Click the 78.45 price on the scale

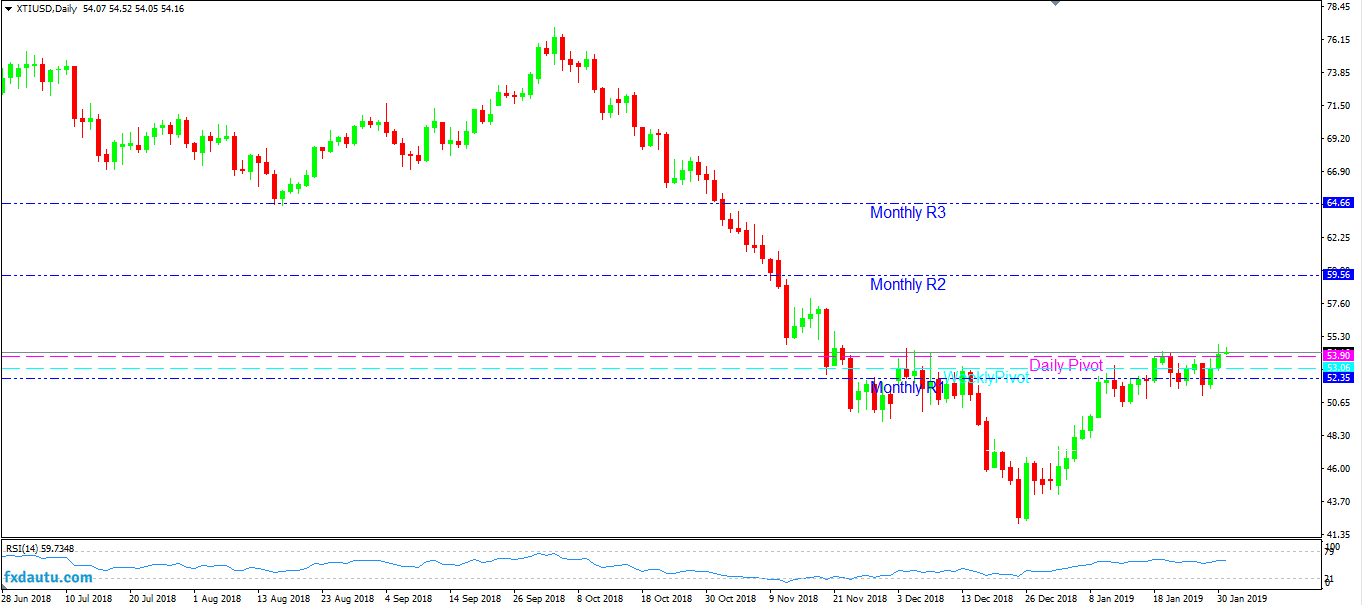point(1338,7)
